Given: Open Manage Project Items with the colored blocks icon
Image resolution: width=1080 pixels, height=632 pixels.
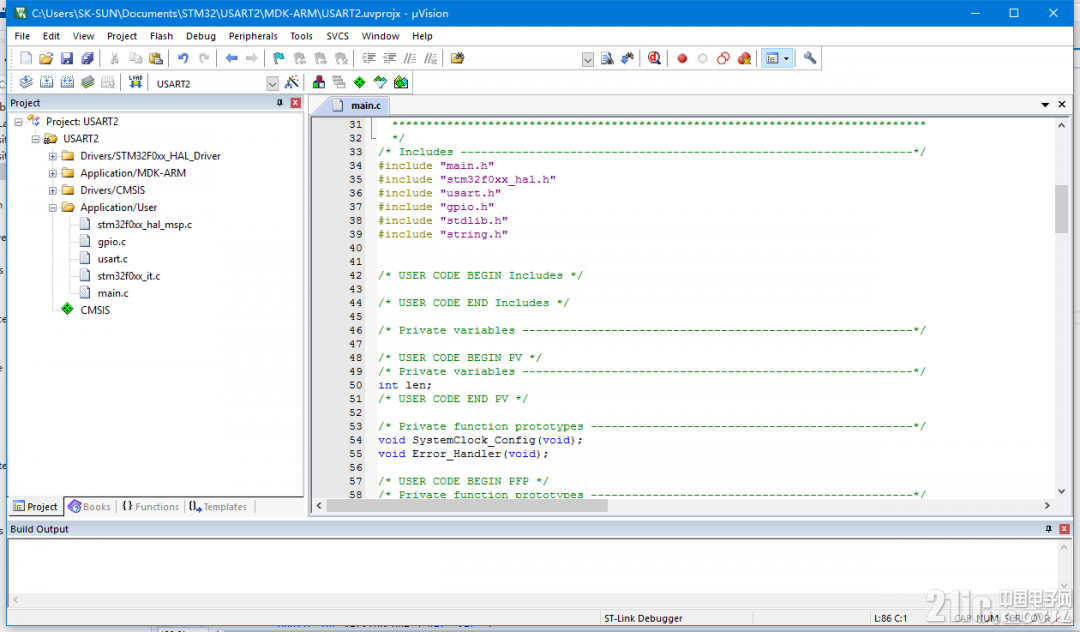Looking at the screenshot, I should coord(319,83).
